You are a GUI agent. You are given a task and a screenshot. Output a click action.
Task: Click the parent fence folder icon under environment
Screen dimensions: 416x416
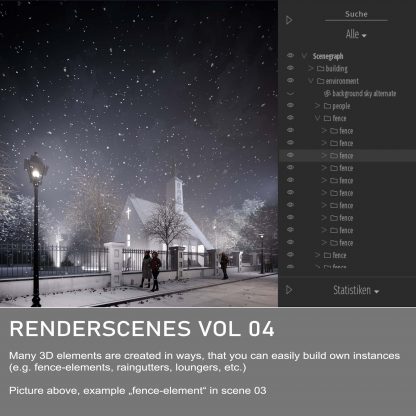coord(327,118)
